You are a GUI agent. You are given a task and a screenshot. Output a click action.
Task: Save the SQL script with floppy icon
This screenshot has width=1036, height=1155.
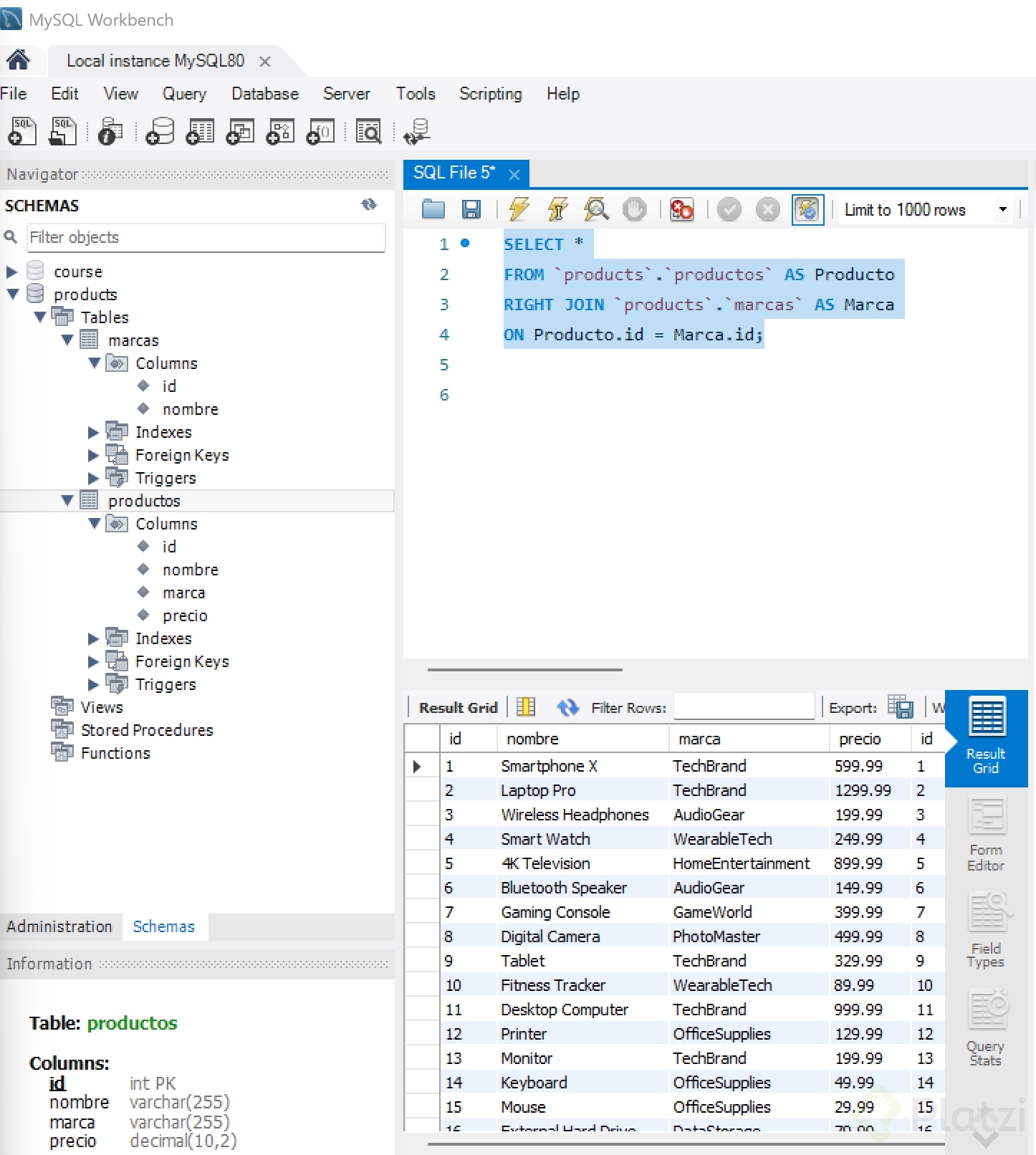coord(471,209)
